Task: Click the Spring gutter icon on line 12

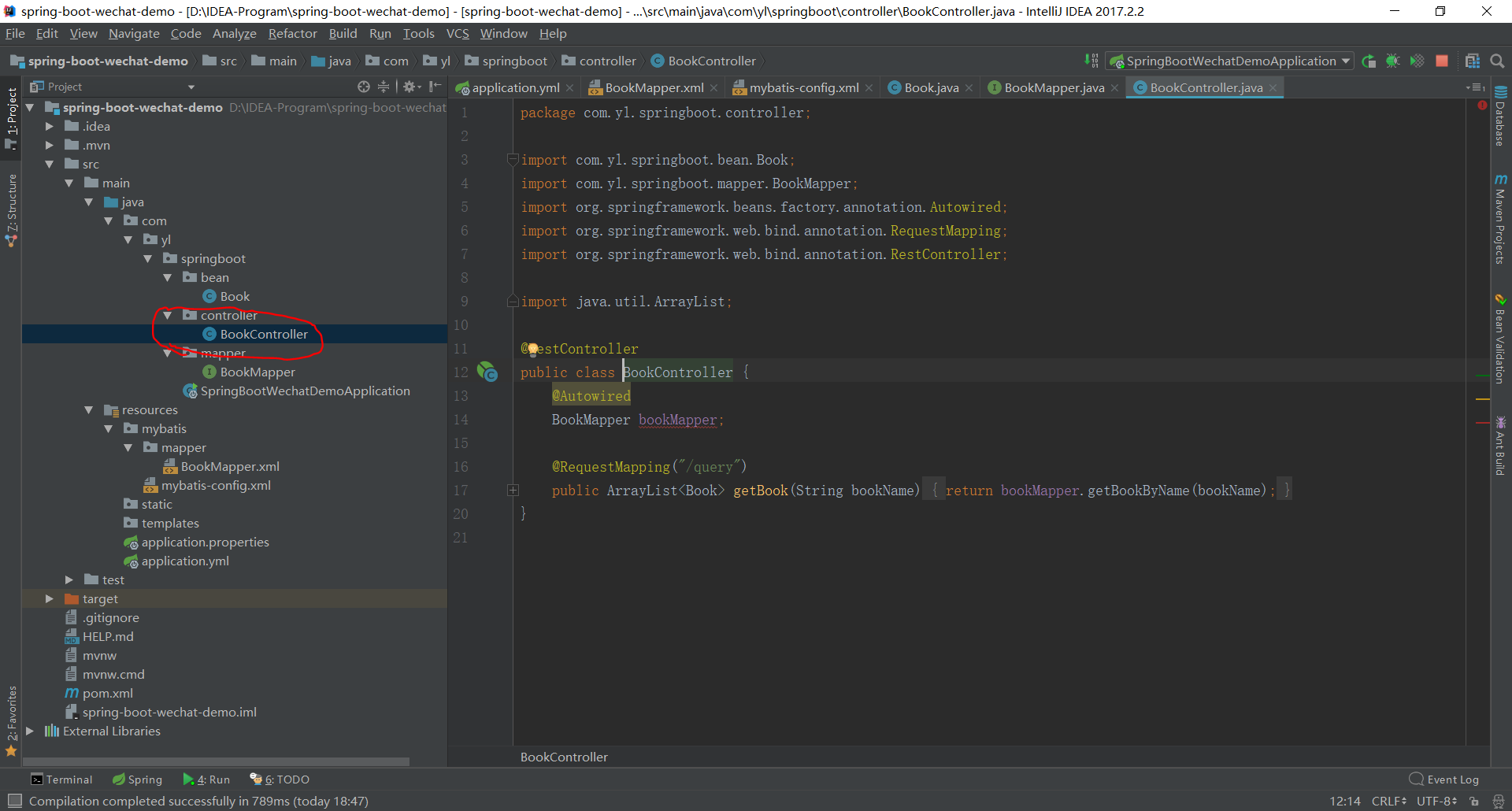Action: coord(487,372)
